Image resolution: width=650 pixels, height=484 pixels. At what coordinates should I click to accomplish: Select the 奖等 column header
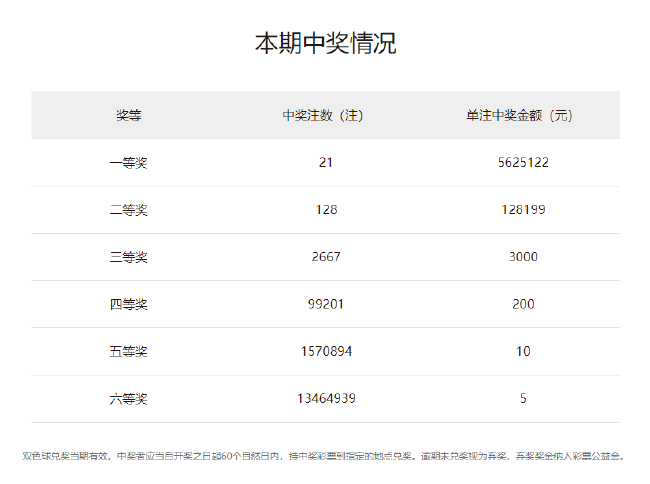pyautogui.click(x=128, y=115)
